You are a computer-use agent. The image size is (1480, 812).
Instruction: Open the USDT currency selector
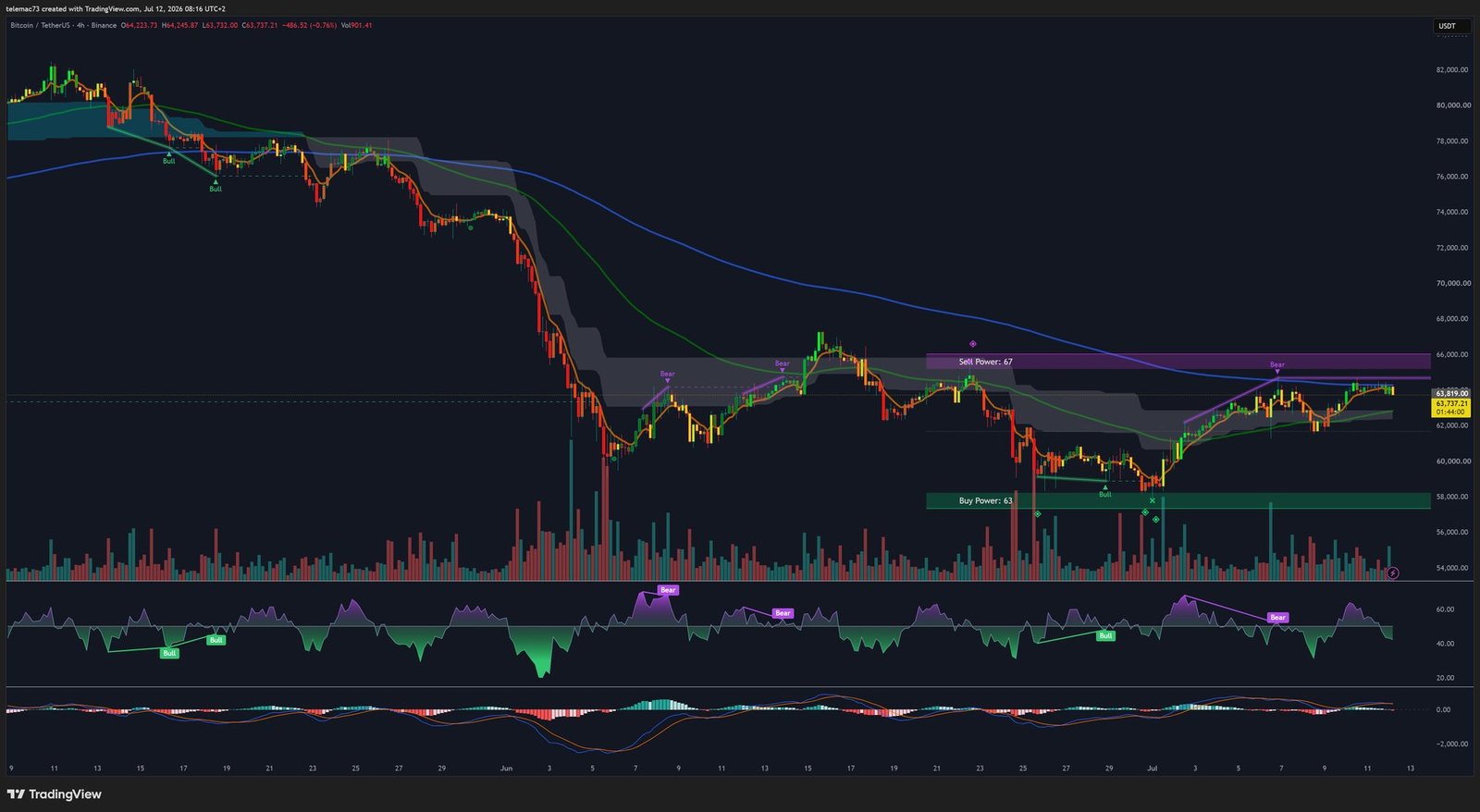[x=1447, y=26]
